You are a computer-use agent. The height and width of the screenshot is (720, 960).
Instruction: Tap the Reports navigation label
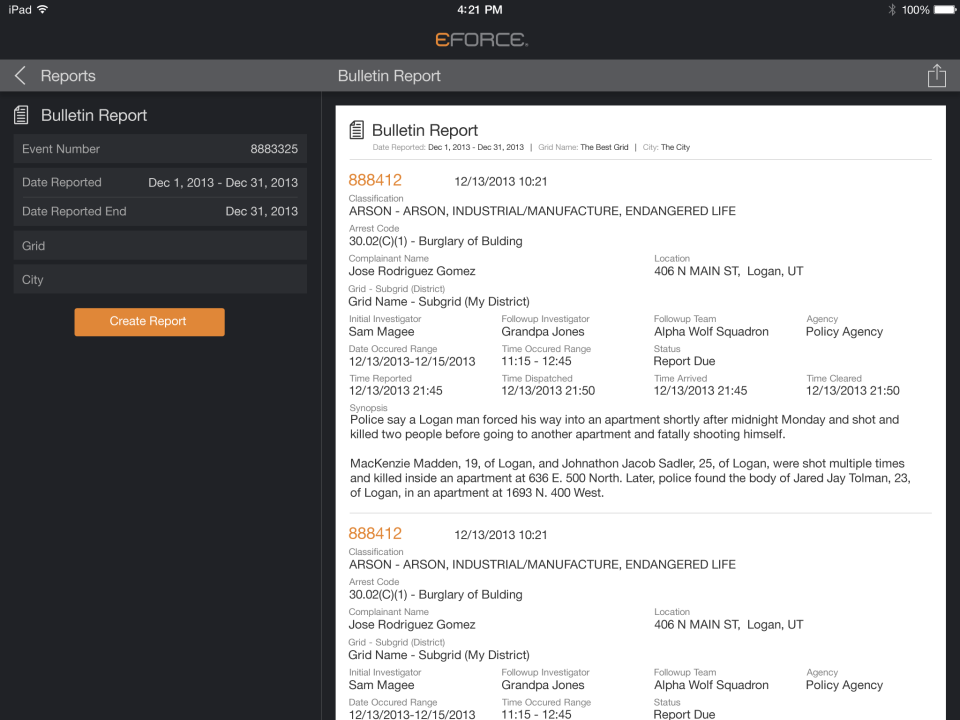point(68,75)
